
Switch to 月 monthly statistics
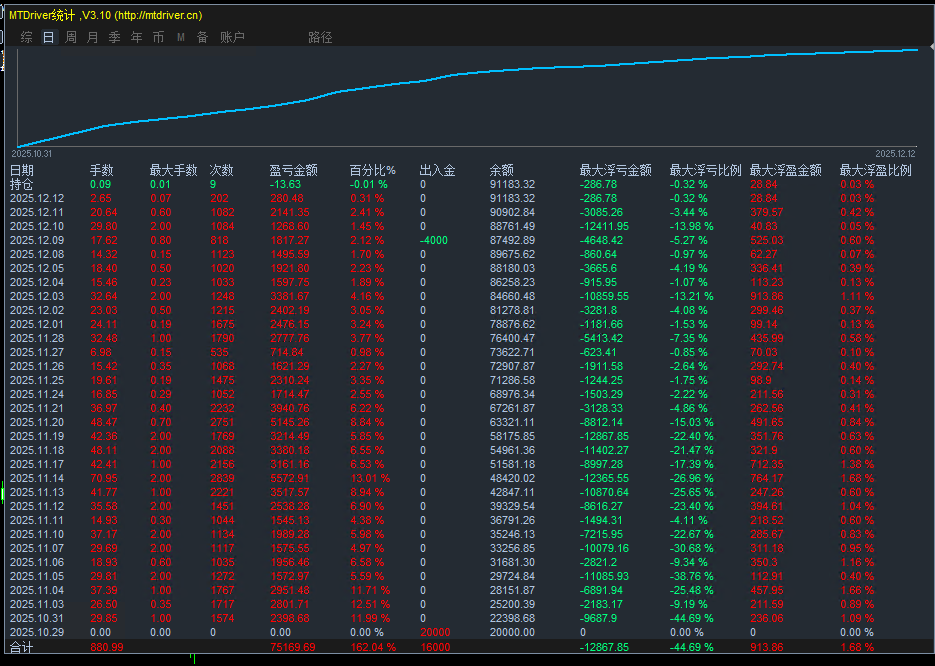coord(91,37)
